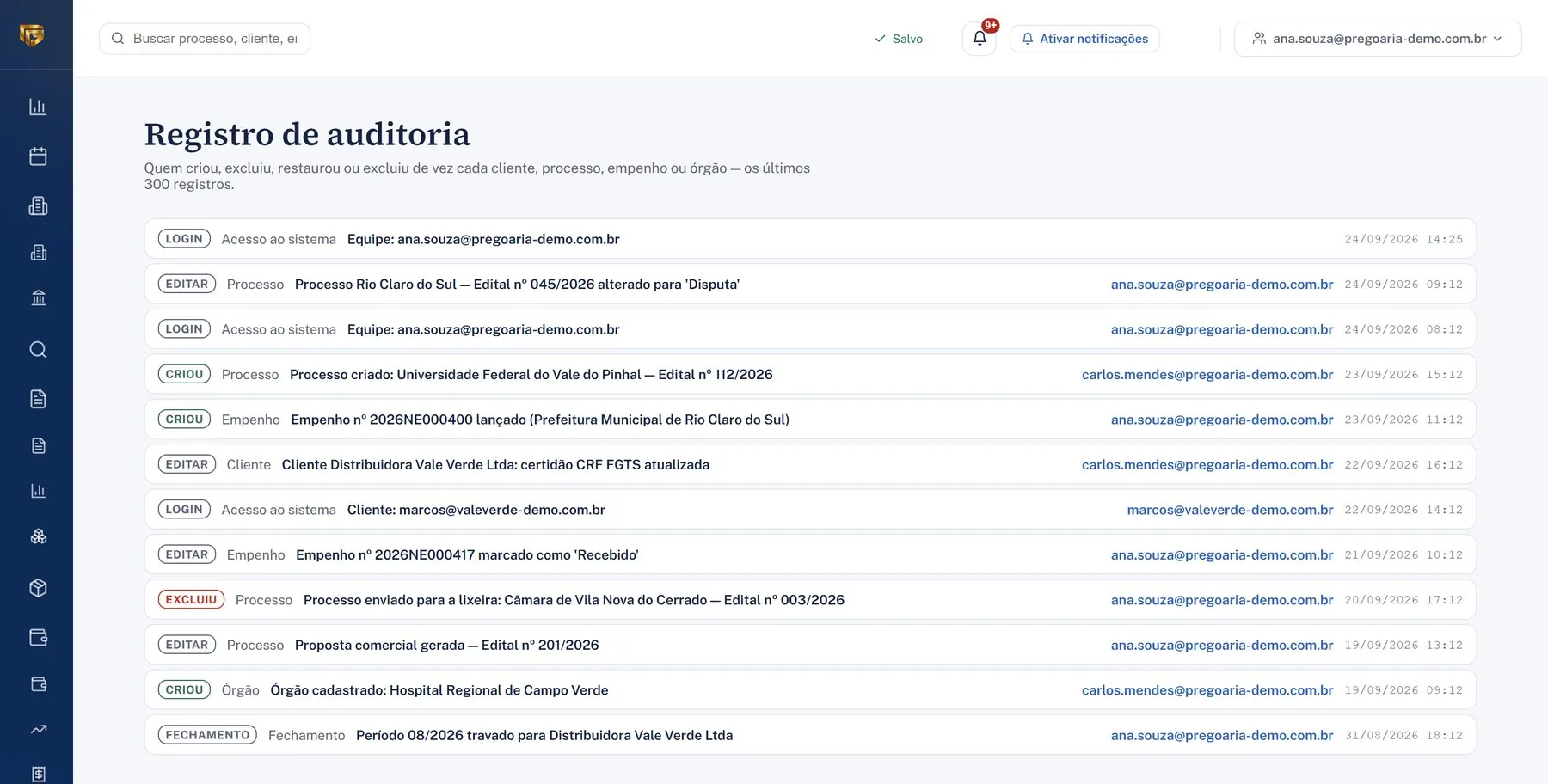Open the wallet icon directly below the package icon
Image resolution: width=1548 pixels, height=784 pixels.
[38, 637]
